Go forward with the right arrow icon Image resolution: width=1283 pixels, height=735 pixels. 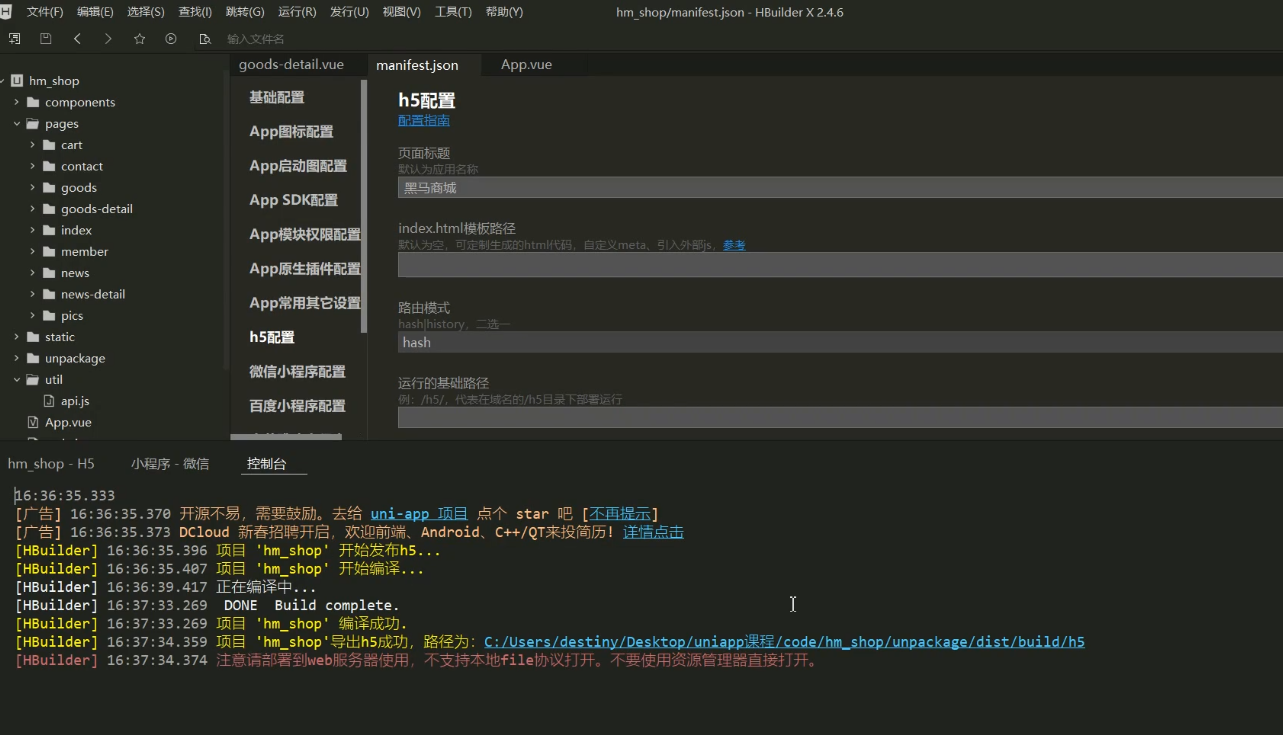coord(108,38)
